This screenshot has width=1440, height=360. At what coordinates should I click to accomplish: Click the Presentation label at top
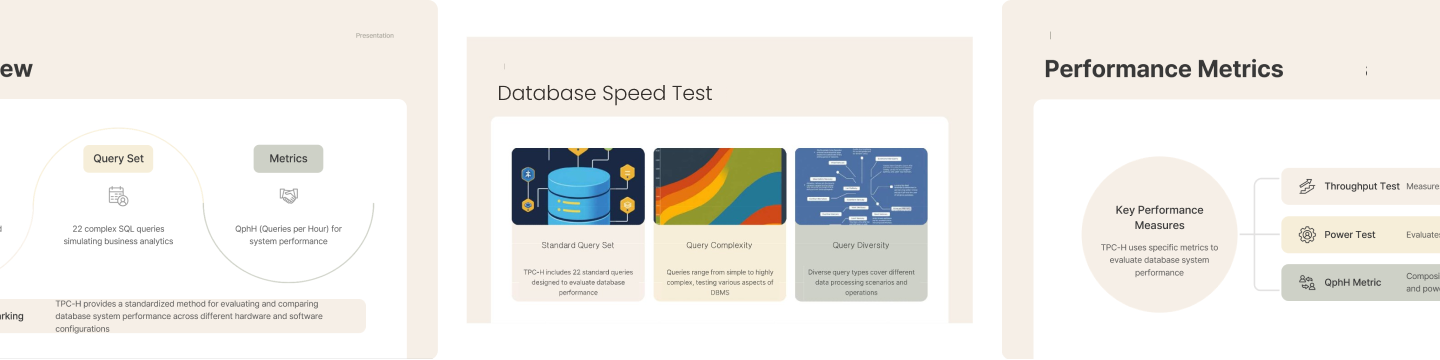[375, 36]
